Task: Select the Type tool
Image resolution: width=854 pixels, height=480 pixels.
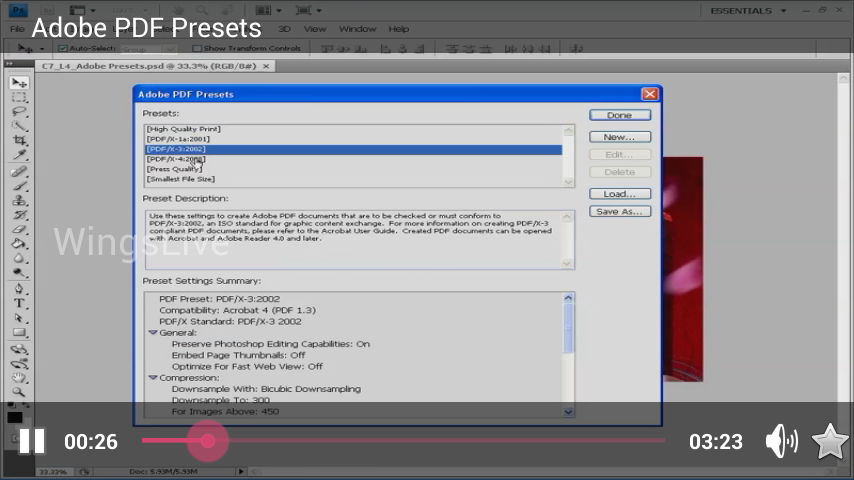Action: click(x=19, y=303)
